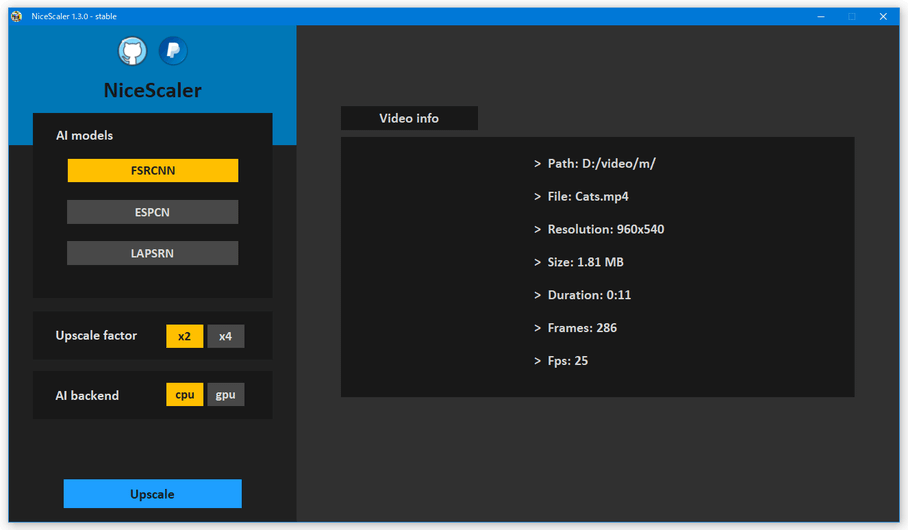Click the Upscale factor label
This screenshot has width=908, height=530.
96,335
